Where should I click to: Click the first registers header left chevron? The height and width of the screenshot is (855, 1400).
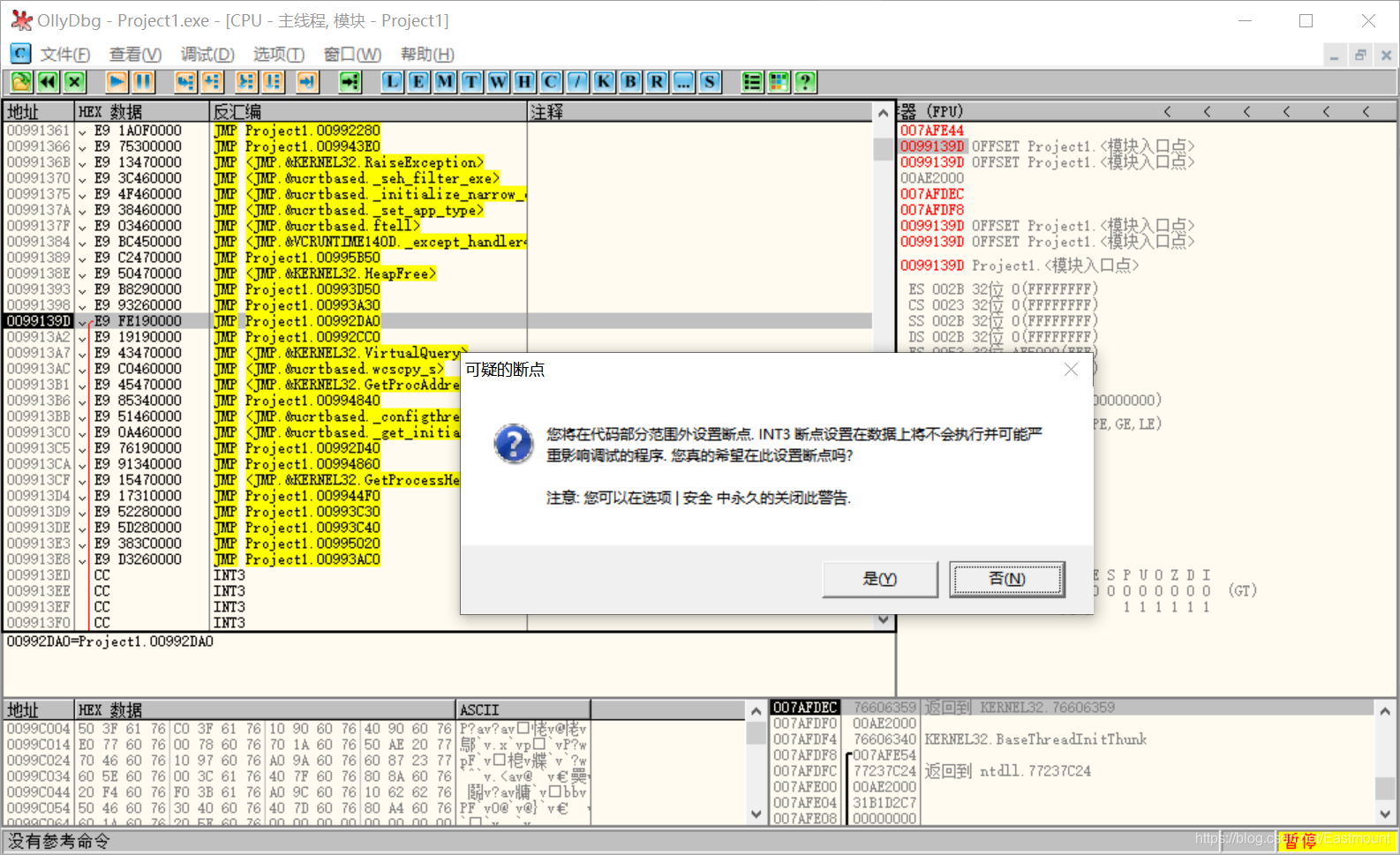pos(1167,112)
